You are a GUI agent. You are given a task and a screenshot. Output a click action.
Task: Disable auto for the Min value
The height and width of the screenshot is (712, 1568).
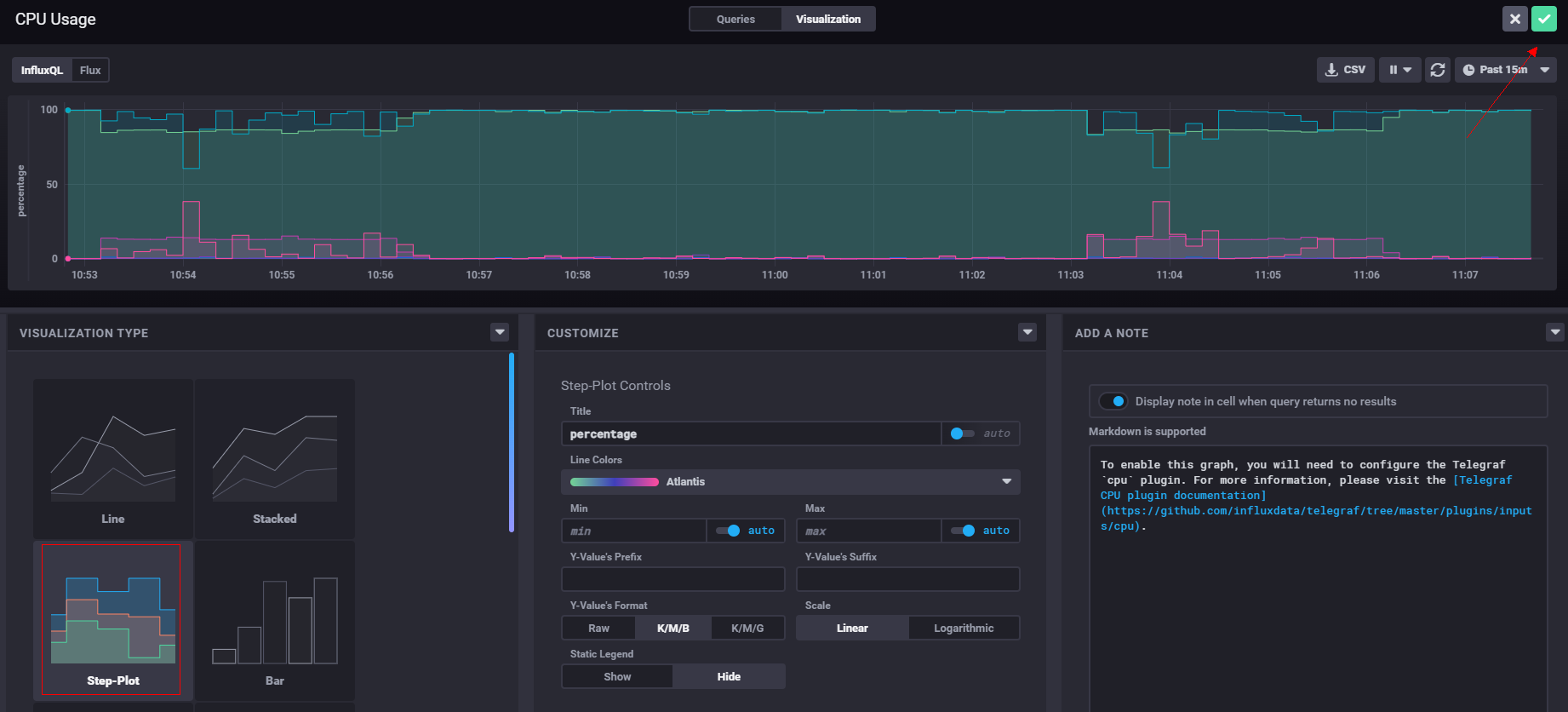pos(728,531)
